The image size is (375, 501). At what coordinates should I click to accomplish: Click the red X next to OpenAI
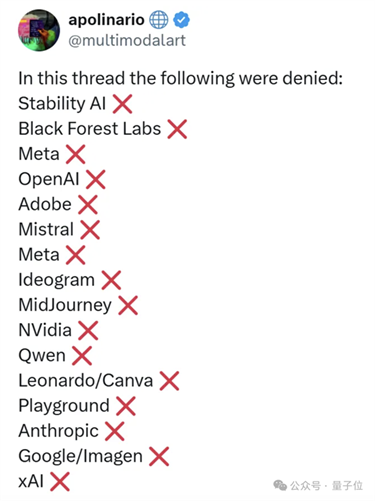pos(96,180)
